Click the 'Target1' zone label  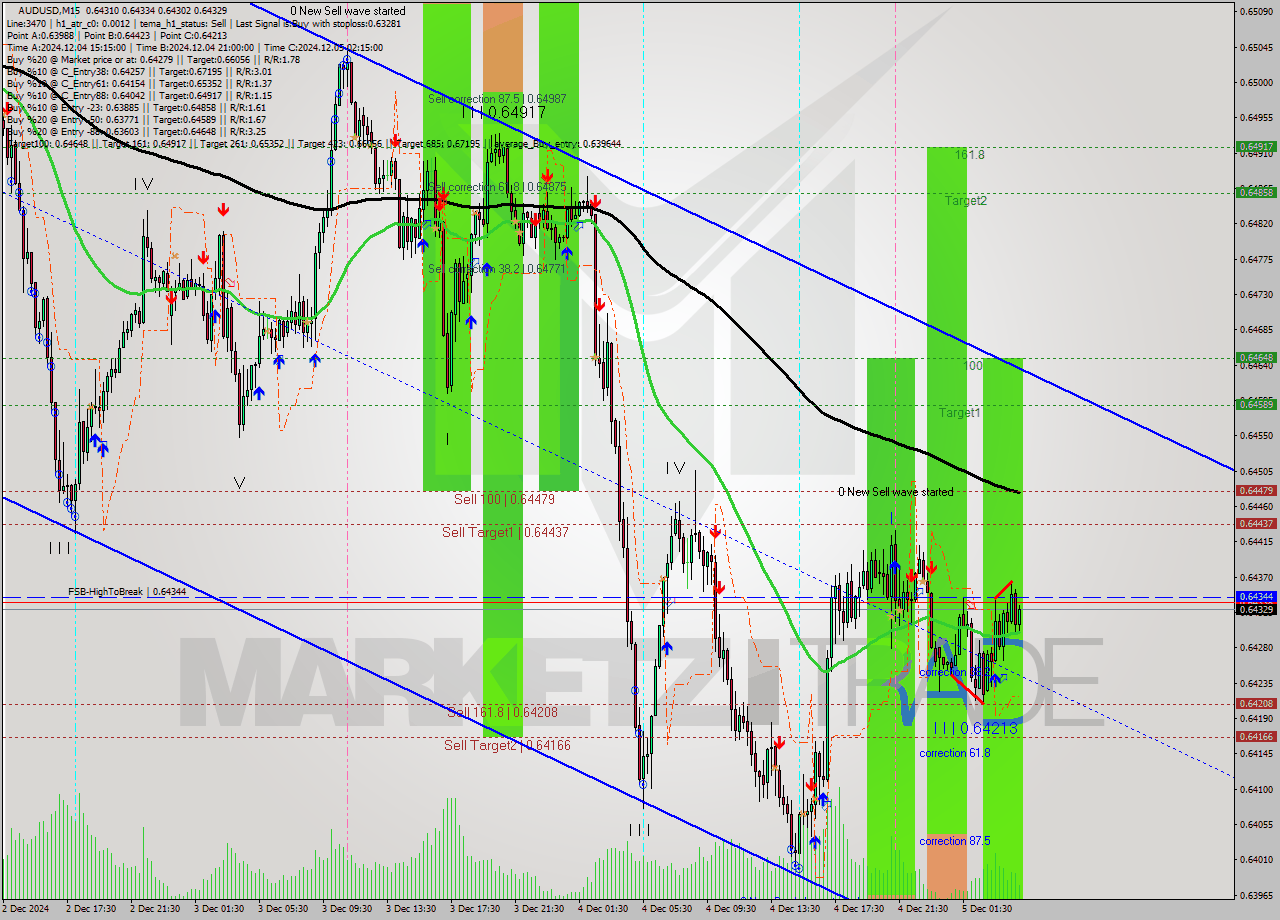tap(960, 412)
